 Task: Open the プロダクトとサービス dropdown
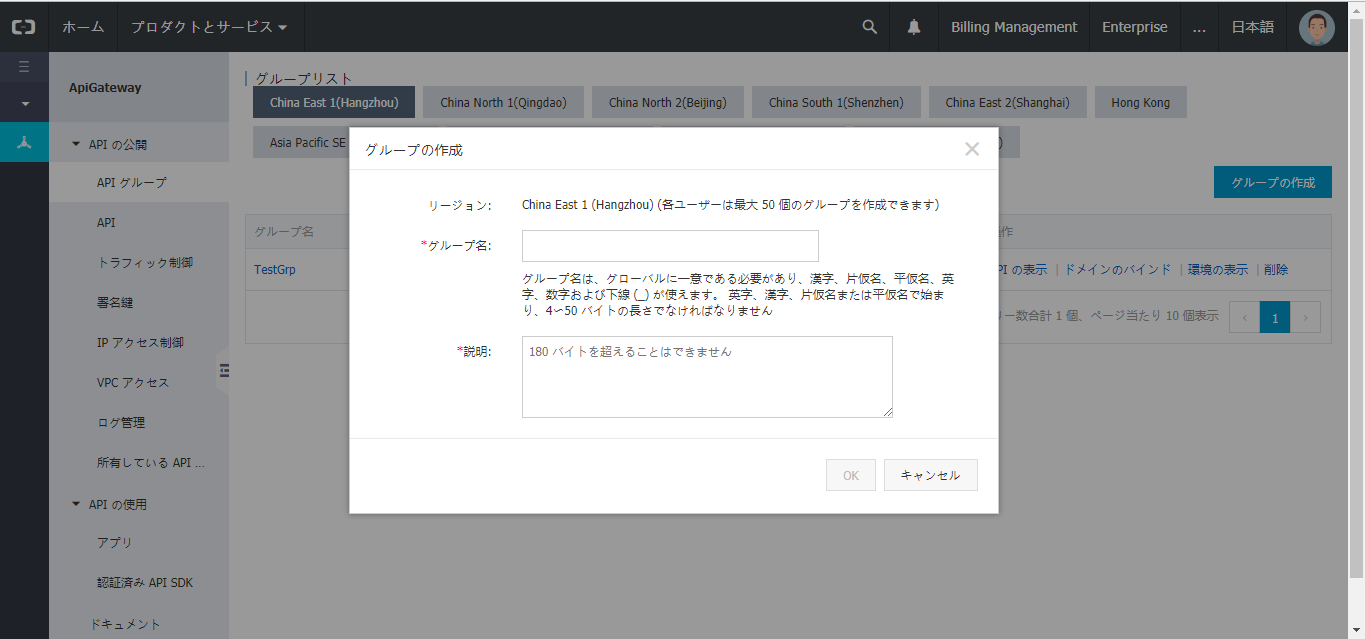pyautogui.click(x=209, y=27)
